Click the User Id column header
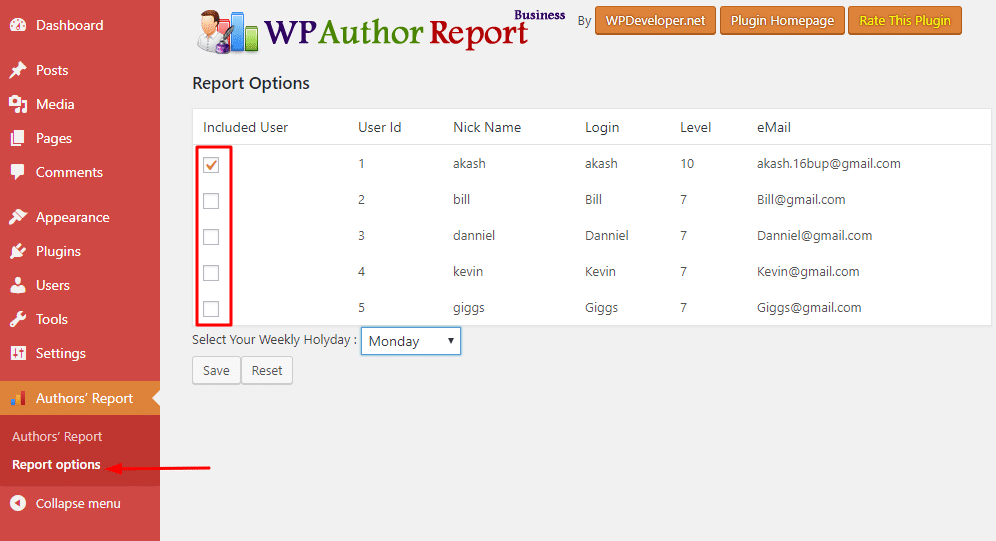Image resolution: width=996 pixels, height=541 pixels. point(379,127)
